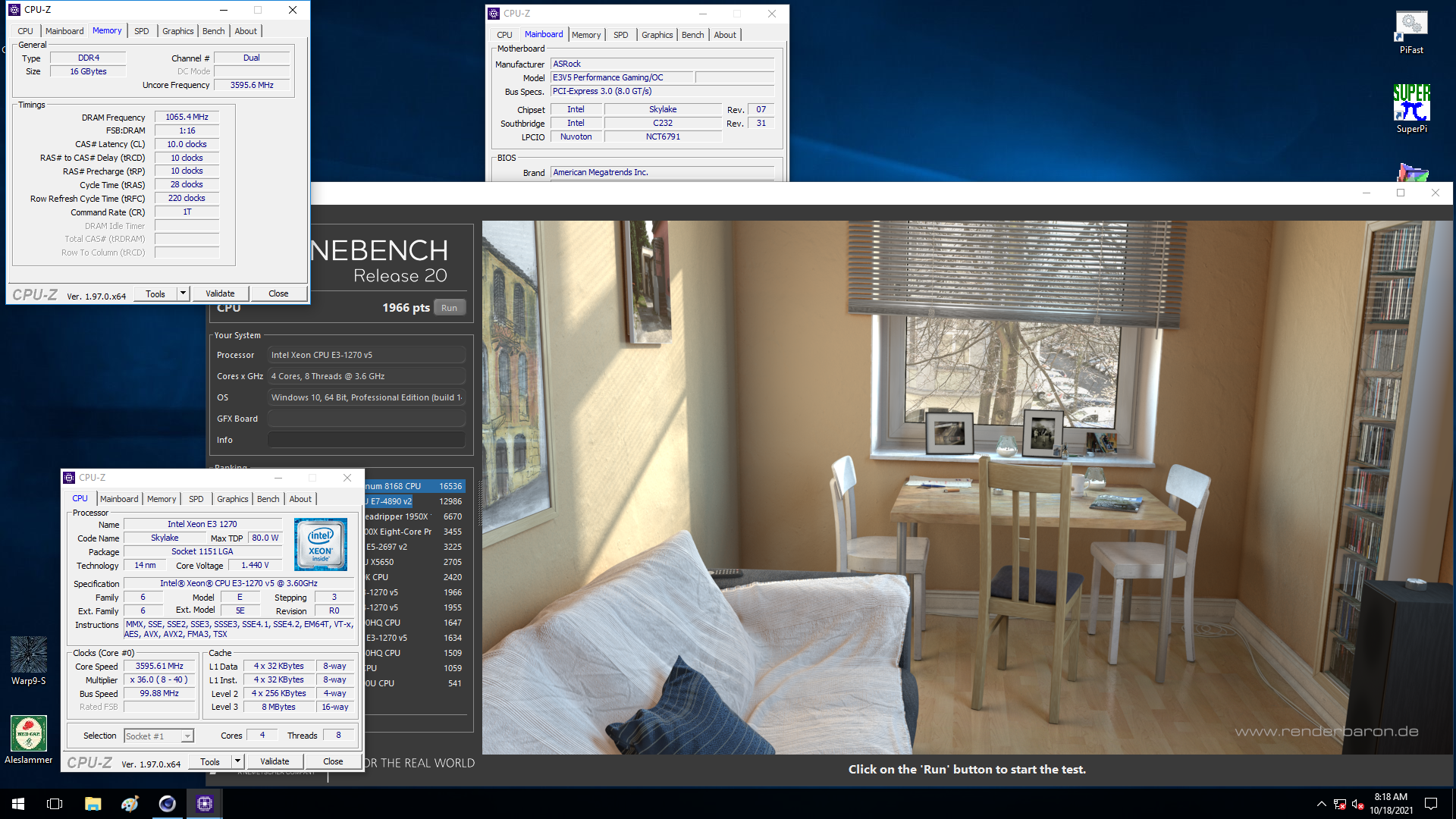Image resolution: width=1456 pixels, height=819 pixels.
Task: Click Tools button in Memory window
Action: tap(155, 293)
